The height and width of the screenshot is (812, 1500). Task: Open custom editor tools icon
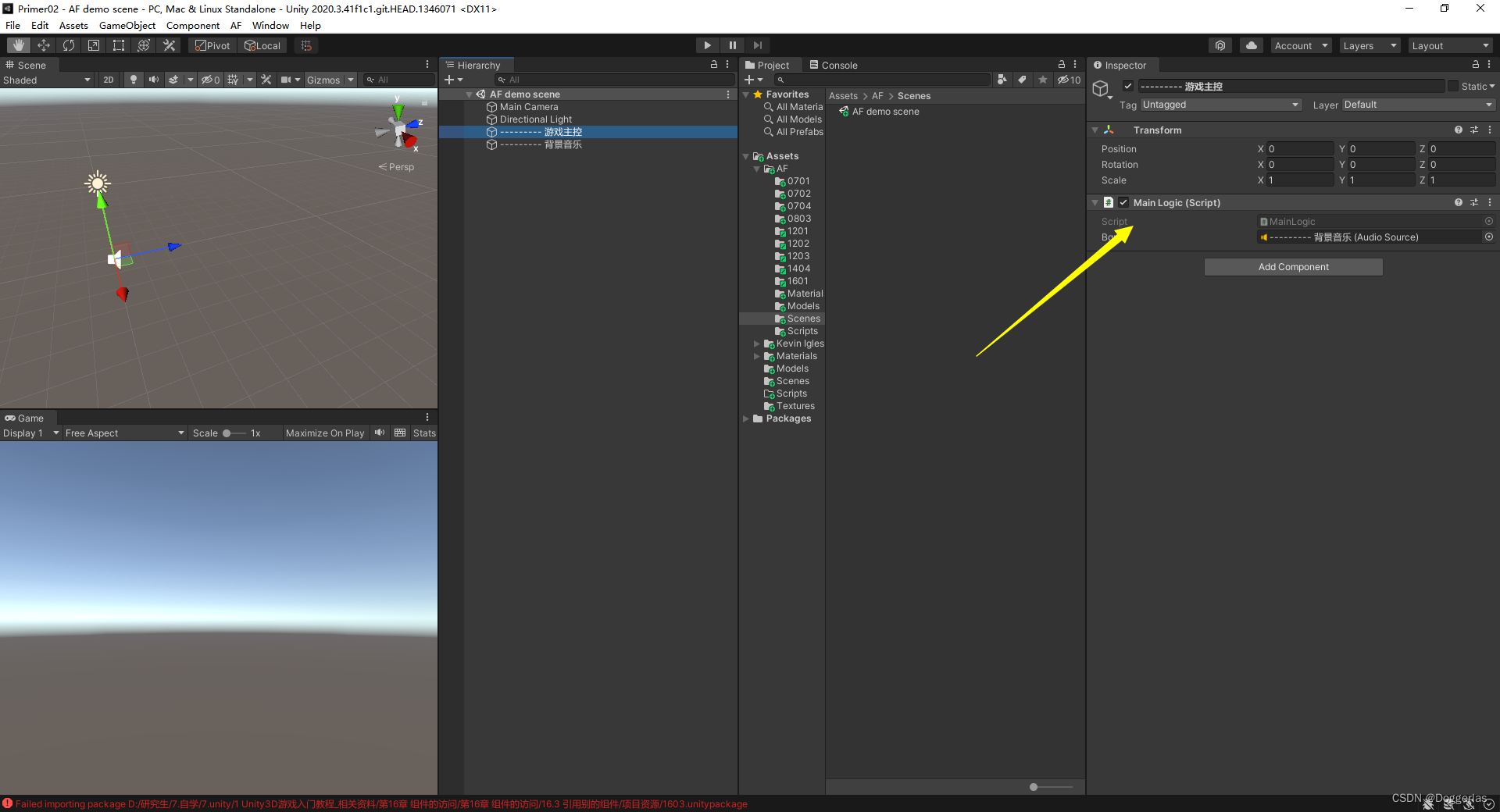click(169, 45)
